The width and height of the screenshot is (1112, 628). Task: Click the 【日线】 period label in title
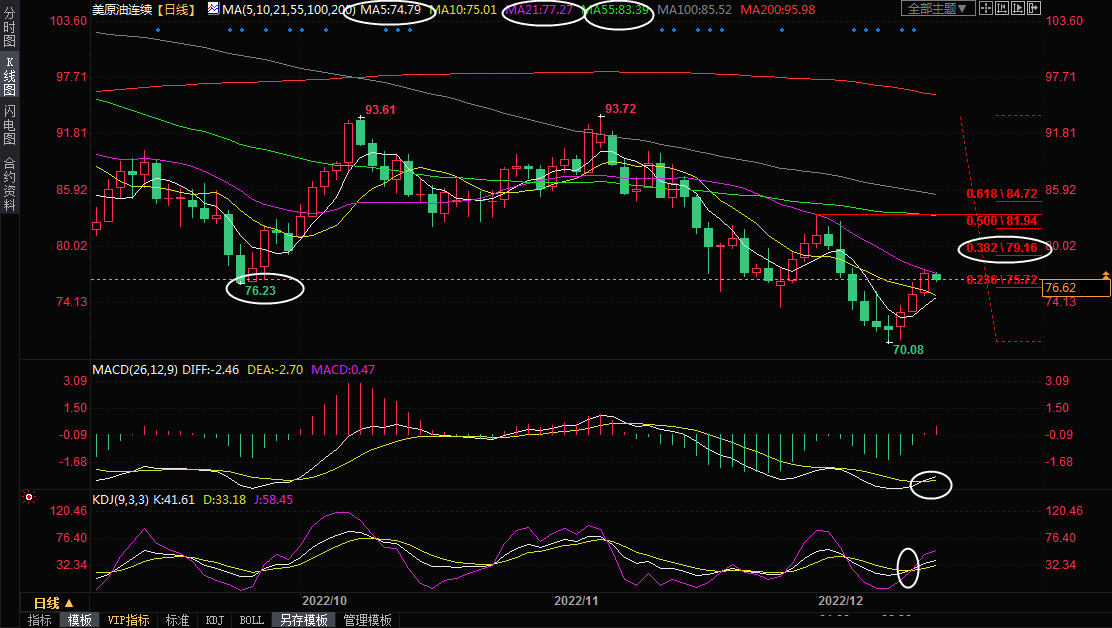tap(177, 9)
